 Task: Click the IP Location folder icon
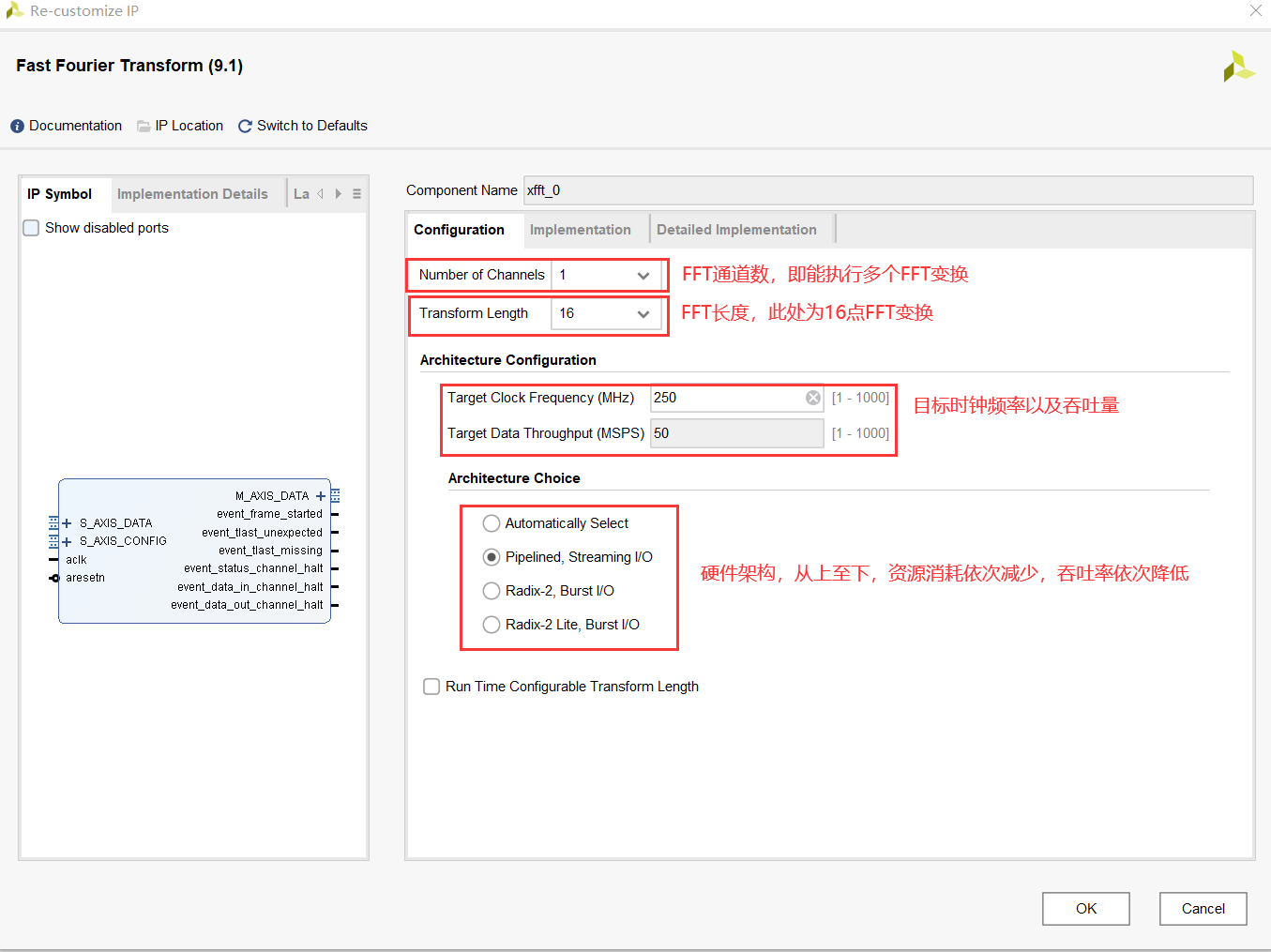[x=144, y=126]
